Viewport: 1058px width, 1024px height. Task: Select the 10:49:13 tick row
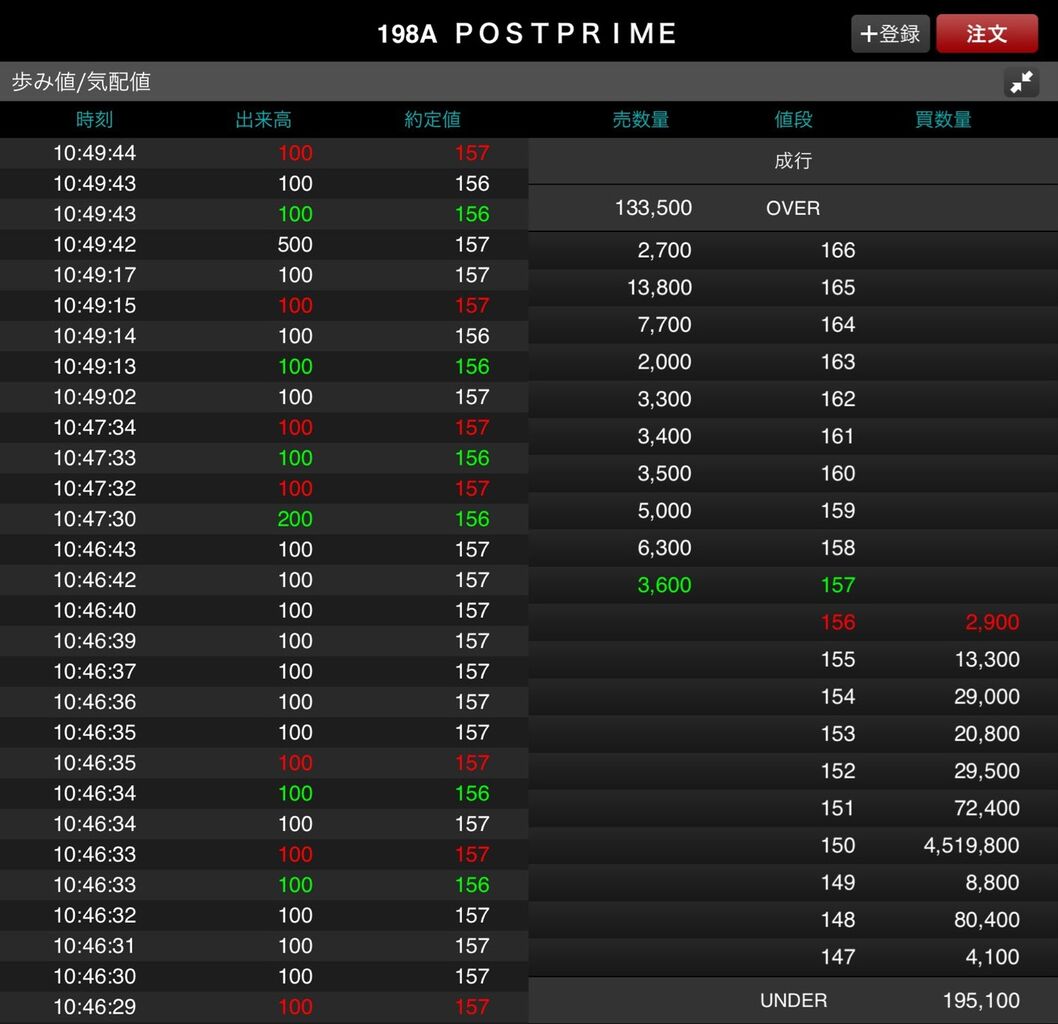(264, 366)
